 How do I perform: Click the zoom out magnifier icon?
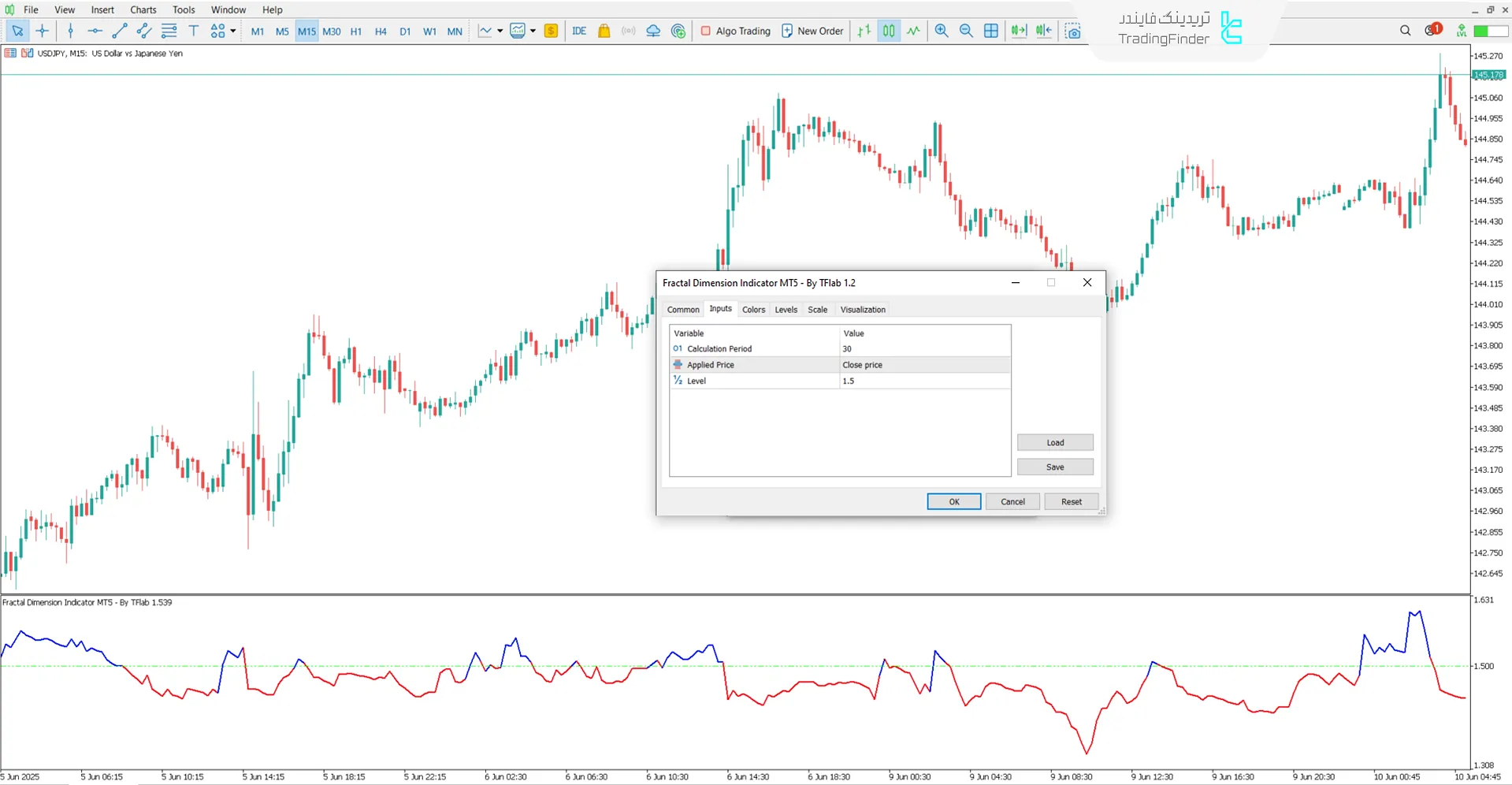point(966,31)
